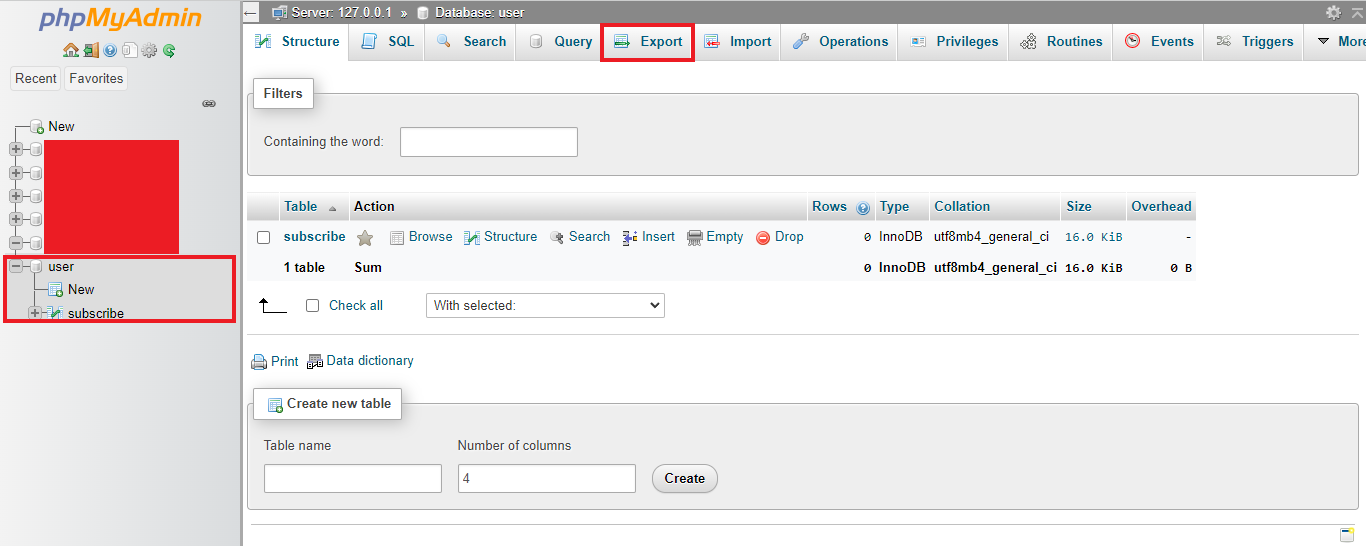Open subscribe table in navigation tree
This screenshot has height=546, width=1366.
click(x=96, y=313)
